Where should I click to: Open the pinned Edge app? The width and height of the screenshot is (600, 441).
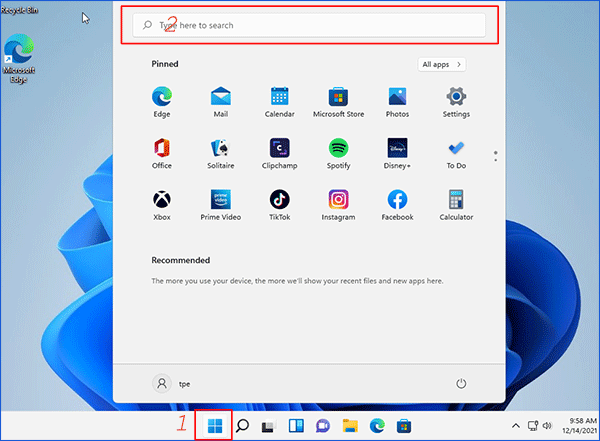[162, 102]
